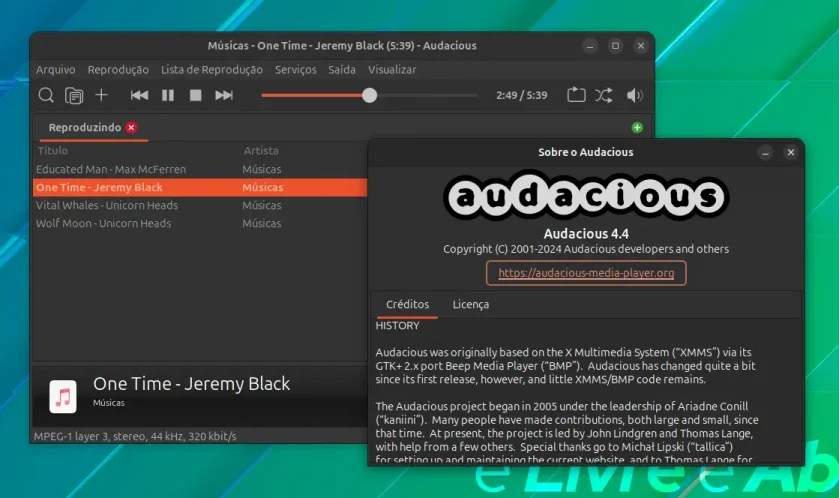This screenshot has width=840, height=498.
Task: Close the Reproduzindo playlist tab
Action: pos(131,127)
